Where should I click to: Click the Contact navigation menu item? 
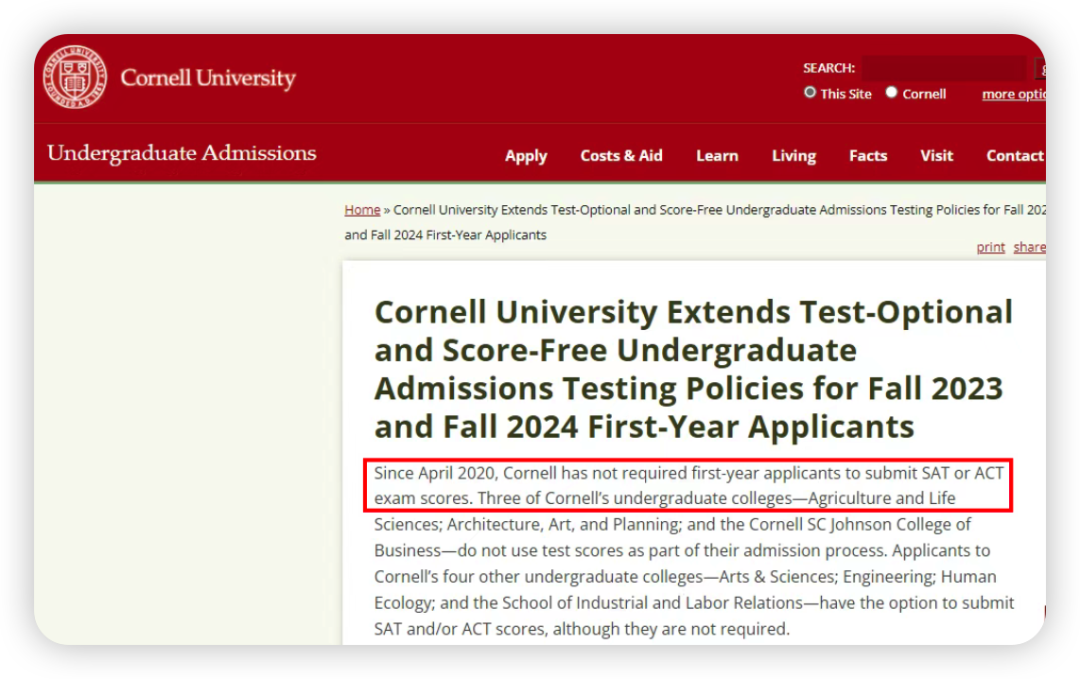[1014, 156]
